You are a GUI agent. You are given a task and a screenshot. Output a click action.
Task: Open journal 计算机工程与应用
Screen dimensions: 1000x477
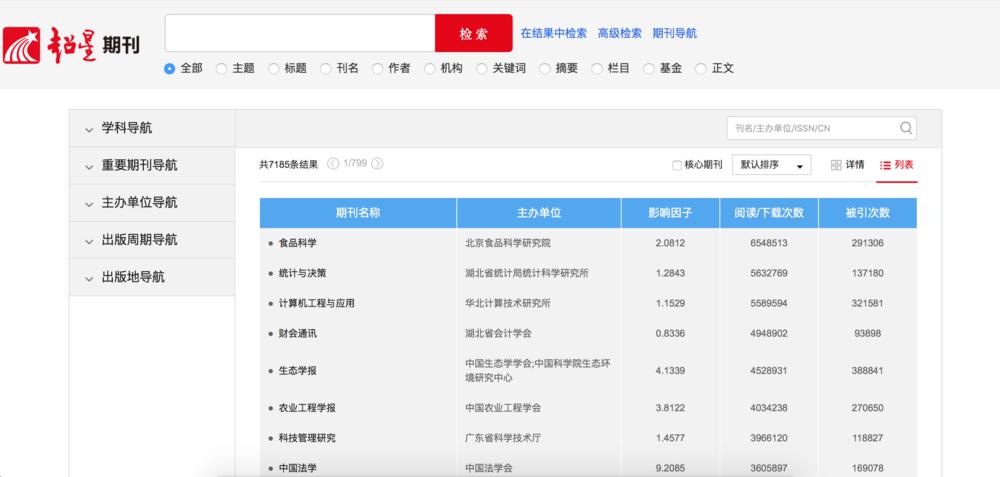316,304
